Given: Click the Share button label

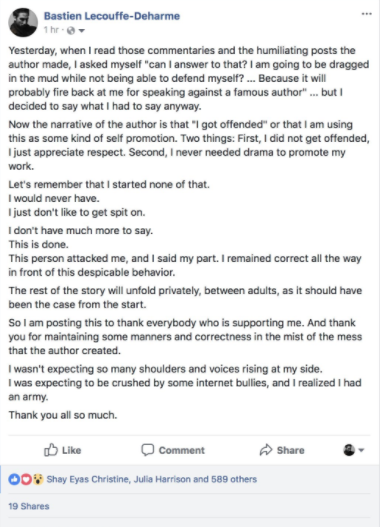Looking at the screenshot, I should [x=291, y=450].
